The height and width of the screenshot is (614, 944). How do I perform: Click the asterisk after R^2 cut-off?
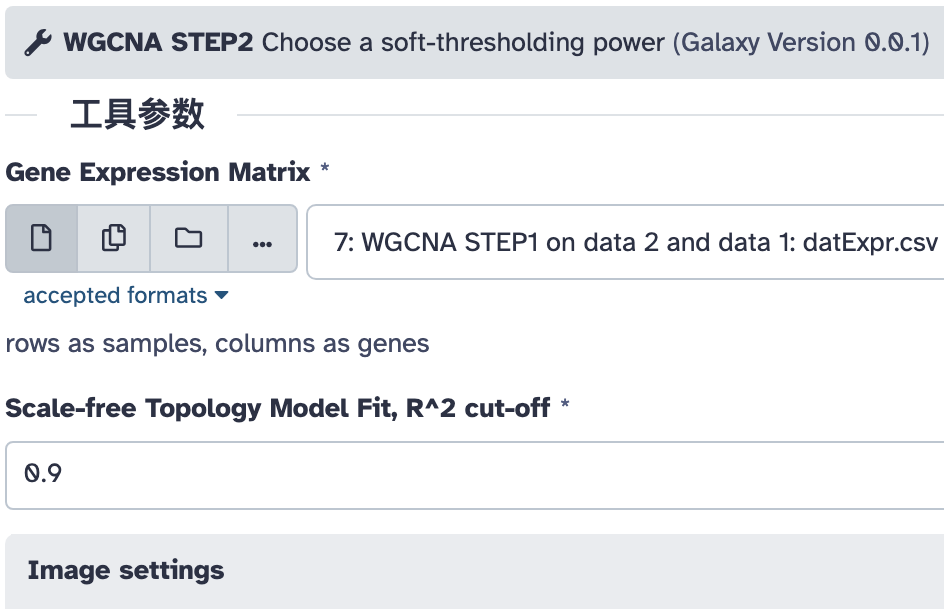pyautogui.click(x=565, y=407)
